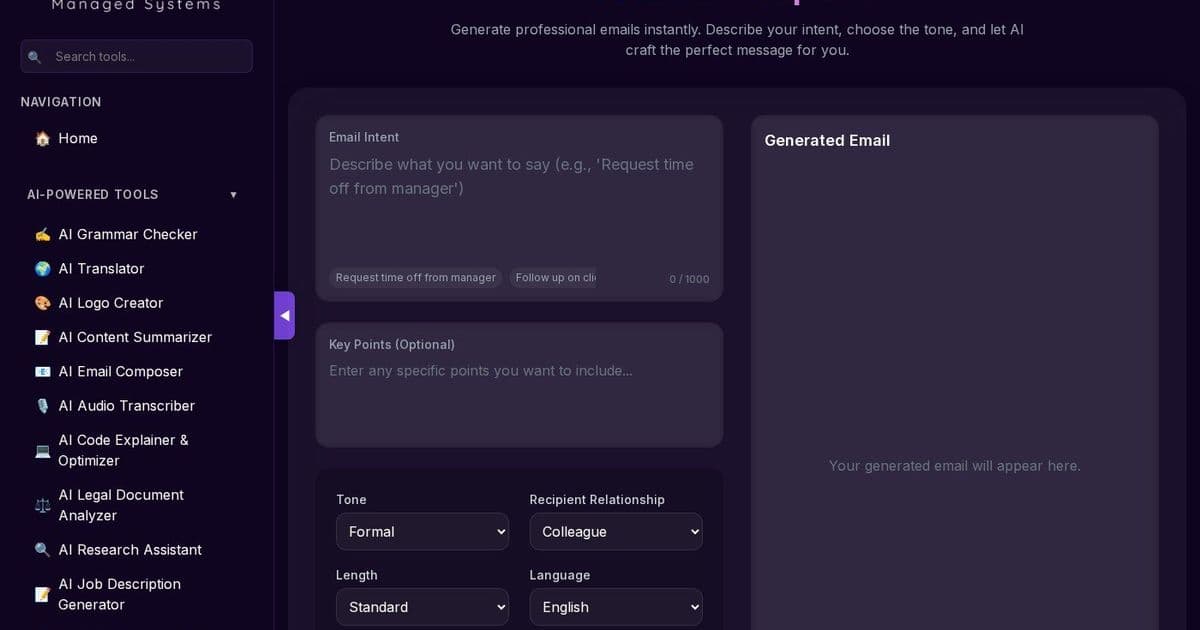Collapse the AI-POWERED TOOLS section
The height and width of the screenshot is (630, 1200).
233,194
